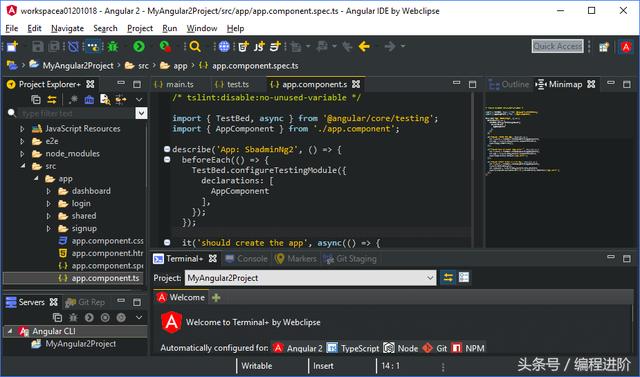The image size is (640, 377).
Task: Create new HTML file toolbar icon
Action: (x=243, y=47)
